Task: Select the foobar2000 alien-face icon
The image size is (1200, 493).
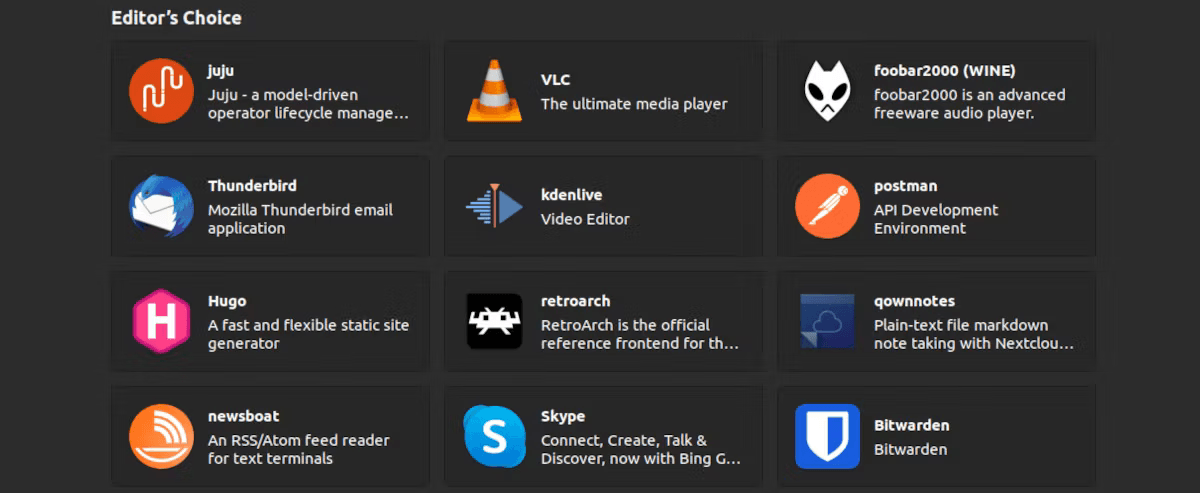Action: (828, 91)
